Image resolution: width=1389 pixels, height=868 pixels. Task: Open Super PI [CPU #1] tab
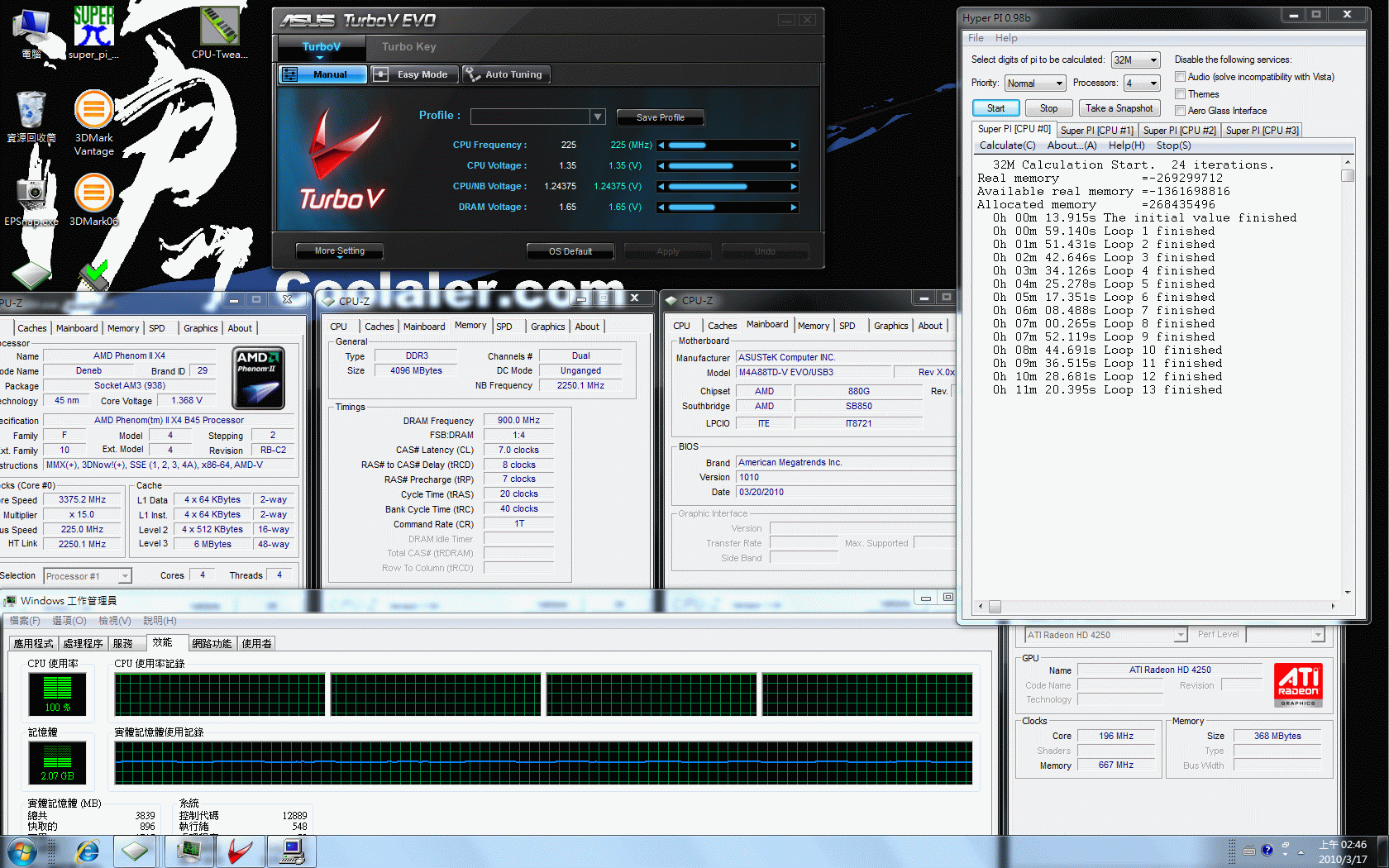coord(1097,131)
